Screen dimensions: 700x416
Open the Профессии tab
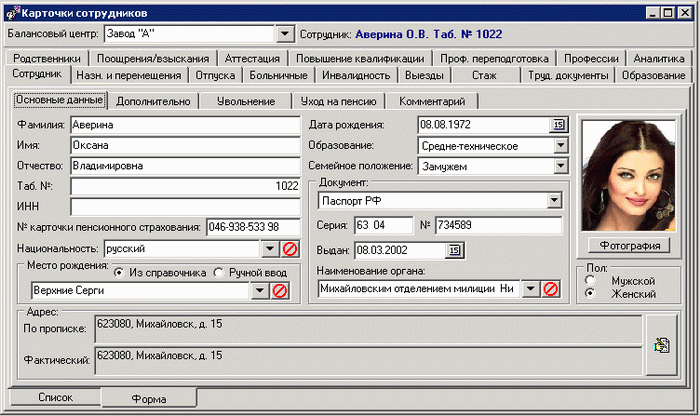[x=591, y=58]
